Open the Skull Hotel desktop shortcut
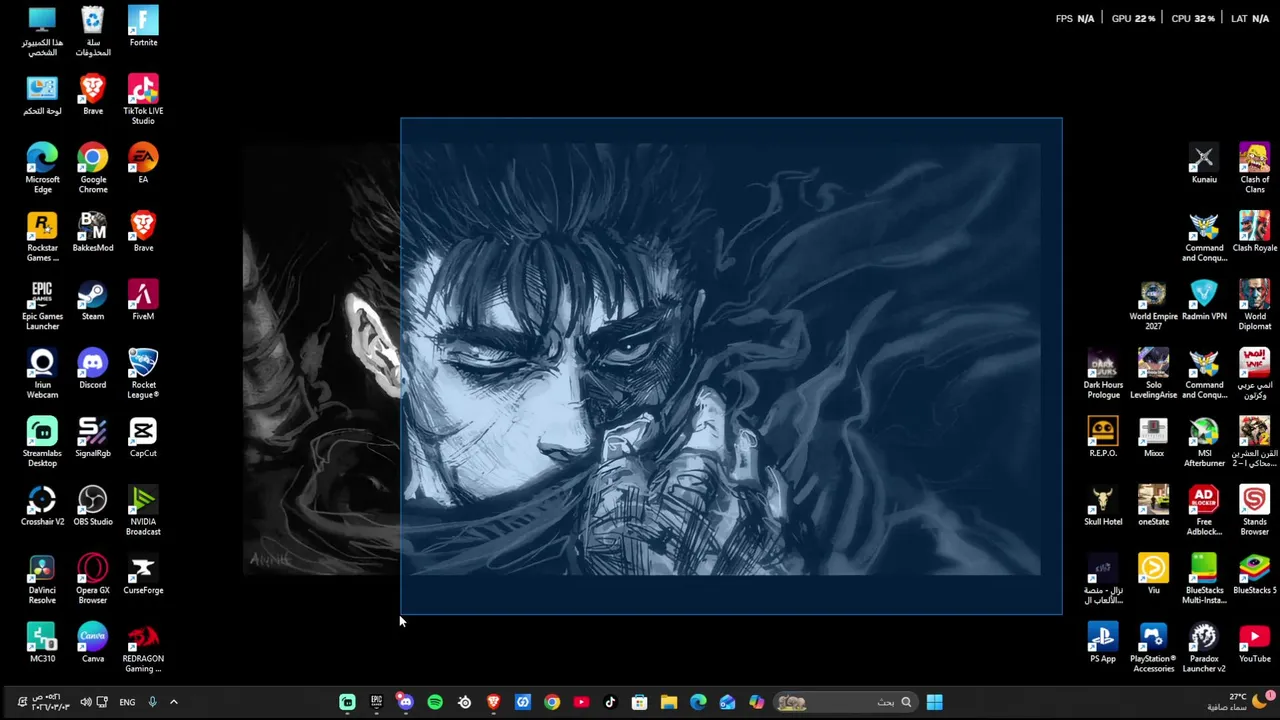 pos(1103,506)
